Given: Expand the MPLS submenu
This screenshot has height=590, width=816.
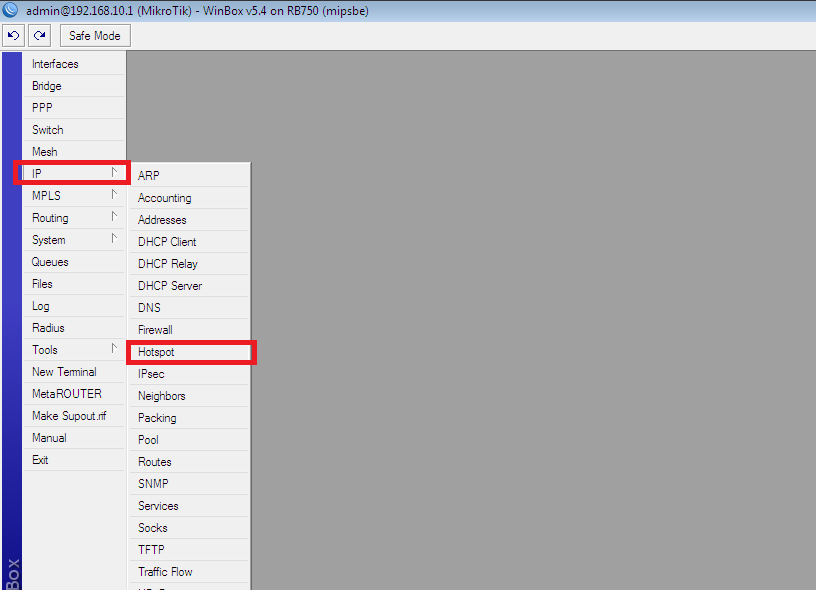Looking at the screenshot, I should coord(74,196).
